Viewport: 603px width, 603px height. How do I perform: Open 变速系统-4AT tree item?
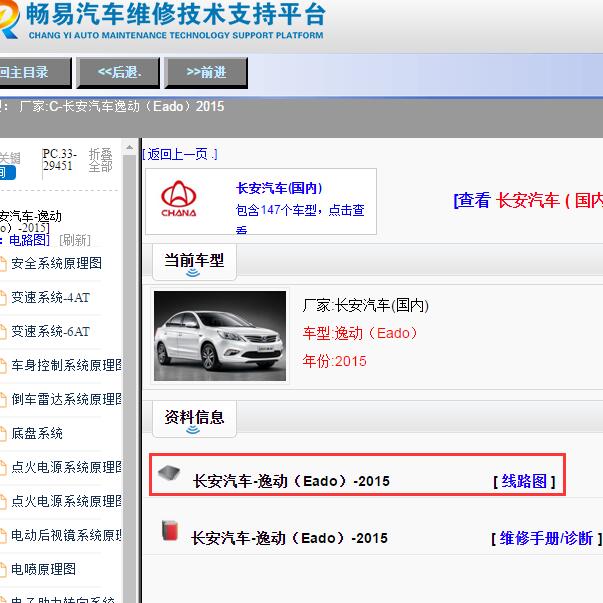click(x=50, y=297)
